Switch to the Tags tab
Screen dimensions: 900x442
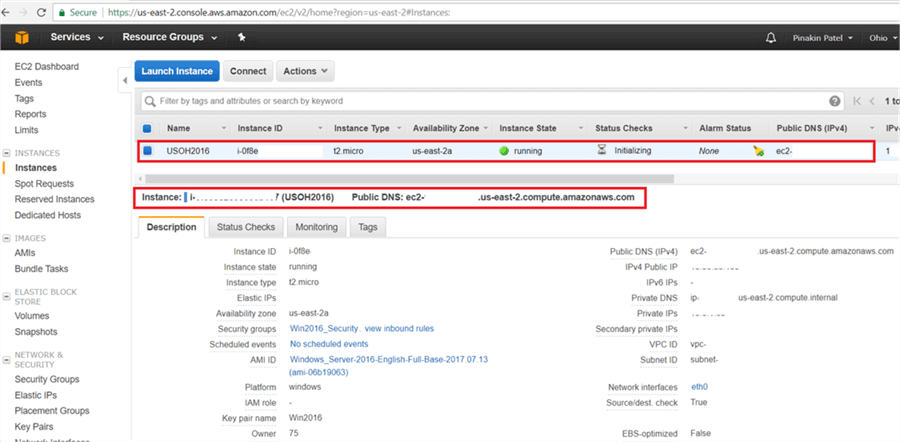(x=368, y=227)
